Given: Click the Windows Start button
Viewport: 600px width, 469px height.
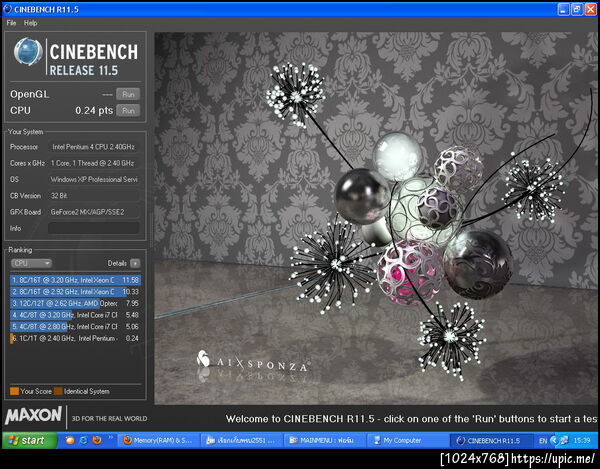Looking at the screenshot, I should point(29,440).
